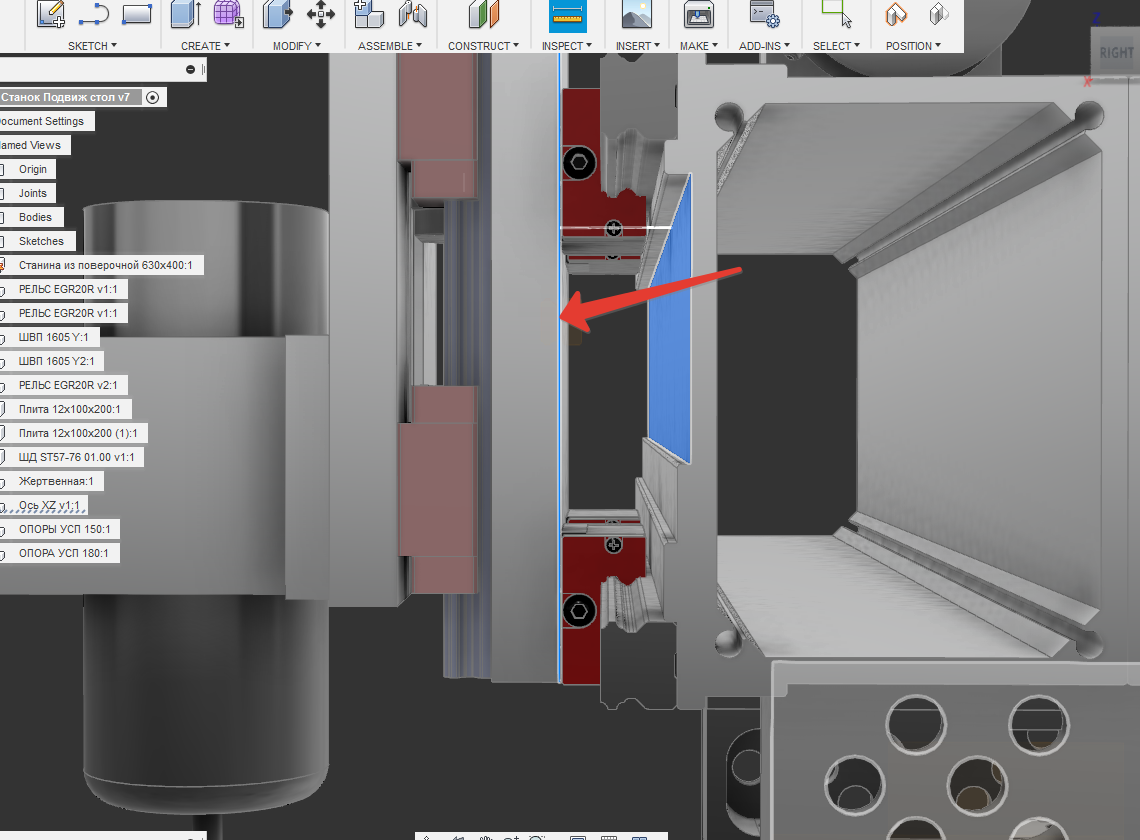Click the Bodies folder row
The height and width of the screenshot is (840, 1140).
[35, 217]
